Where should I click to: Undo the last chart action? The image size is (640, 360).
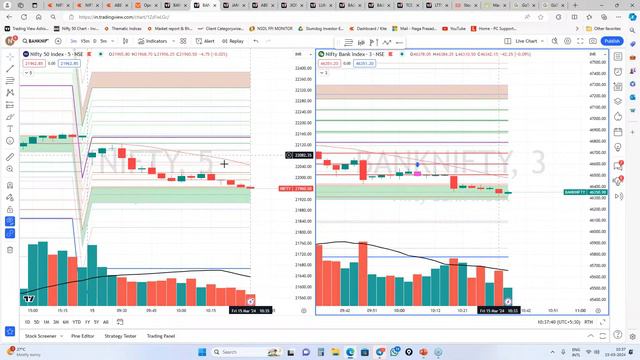(x=256, y=41)
